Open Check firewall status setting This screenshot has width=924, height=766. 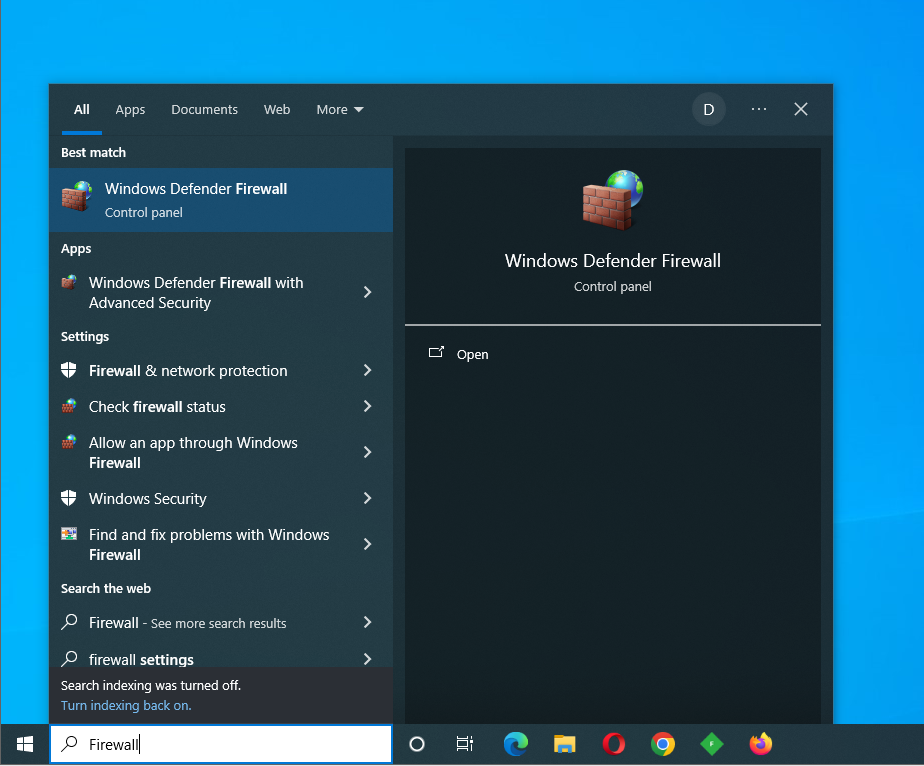pos(221,407)
